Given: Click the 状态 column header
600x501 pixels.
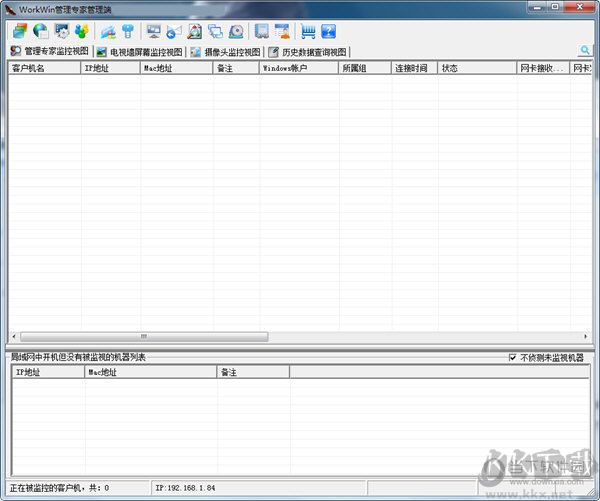Looking at the screenshot, I should click(477, 68).
